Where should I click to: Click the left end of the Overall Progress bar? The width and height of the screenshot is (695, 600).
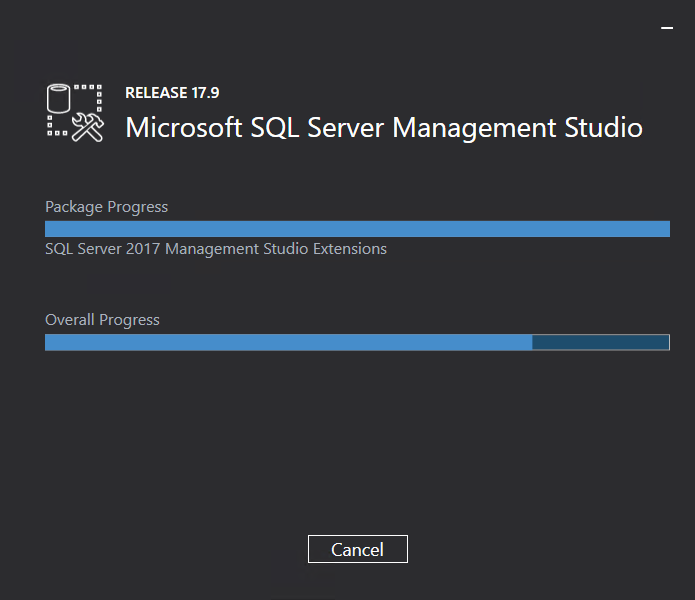pyautogui.click(x=50, y=343)
